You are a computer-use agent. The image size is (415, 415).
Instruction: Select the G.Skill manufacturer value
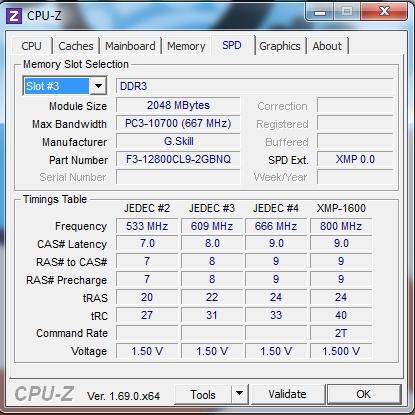(178, 141)
